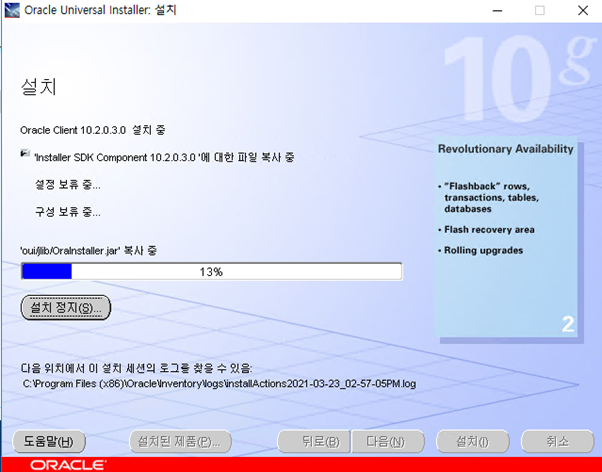Click the 설치(I) install button
602x472 pixels.
pyautogui.click(x=473, y=441)
